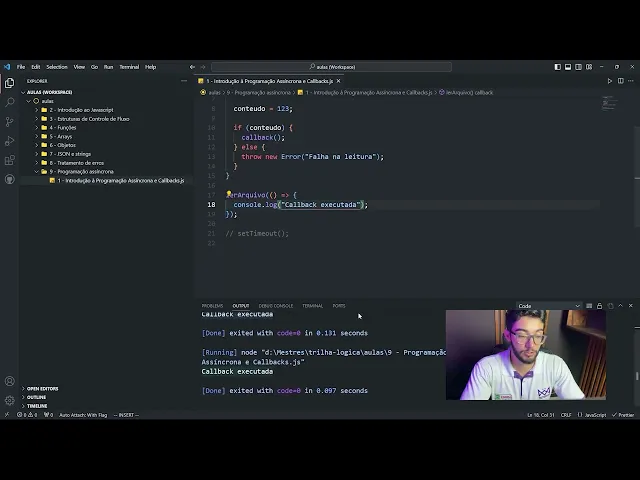Go back with the navigation arrow

pos(192,67)
